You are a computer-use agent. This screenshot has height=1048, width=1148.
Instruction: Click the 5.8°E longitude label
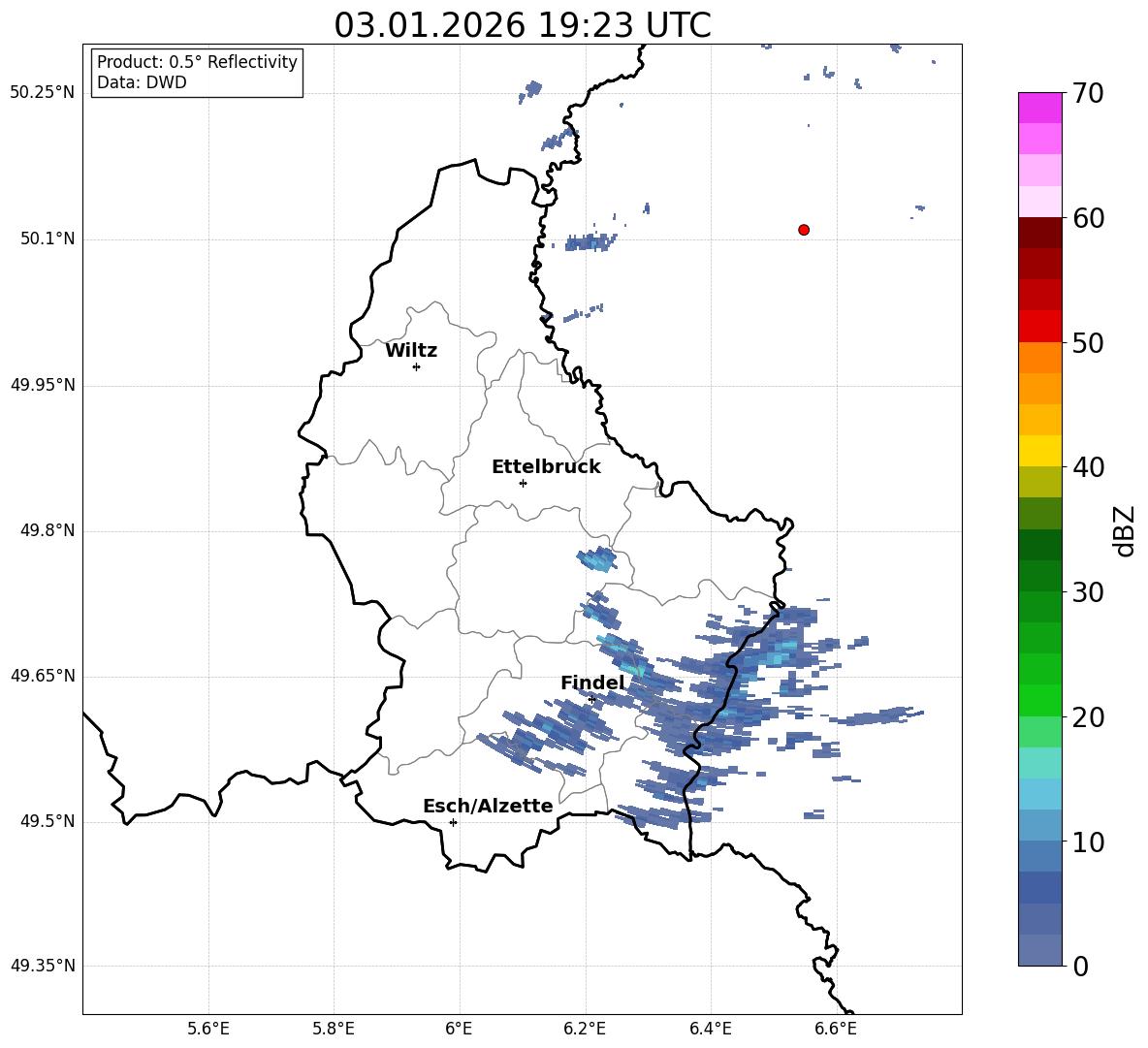[x=334, y=1029]
